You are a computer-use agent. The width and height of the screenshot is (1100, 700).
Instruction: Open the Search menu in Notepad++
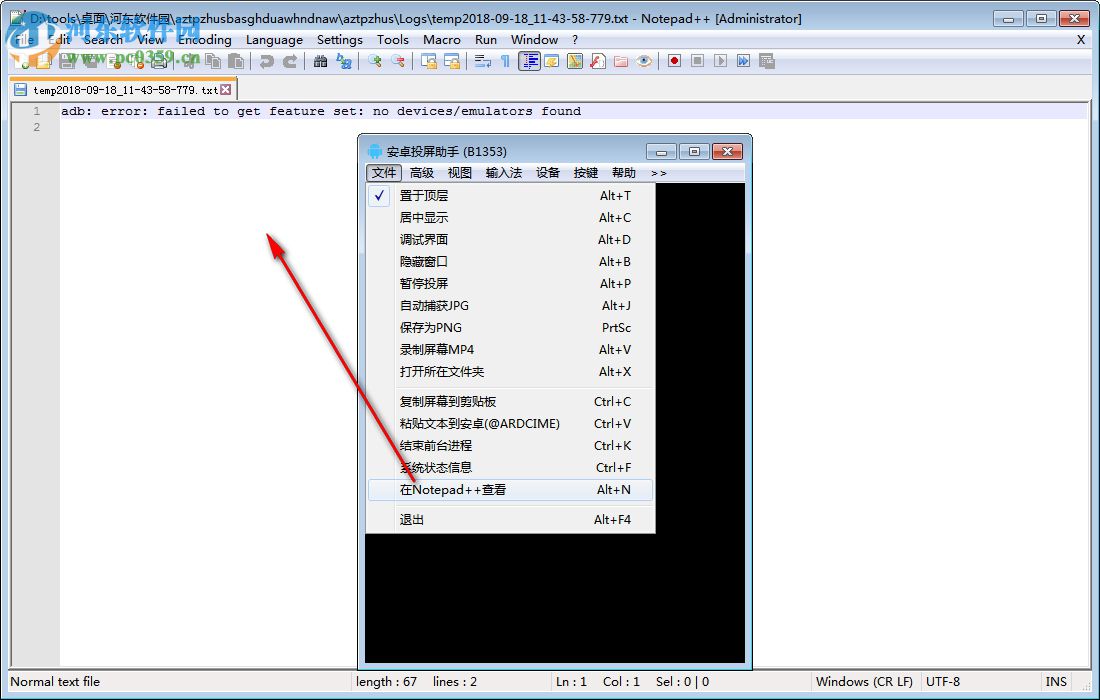tap(104, 40)
